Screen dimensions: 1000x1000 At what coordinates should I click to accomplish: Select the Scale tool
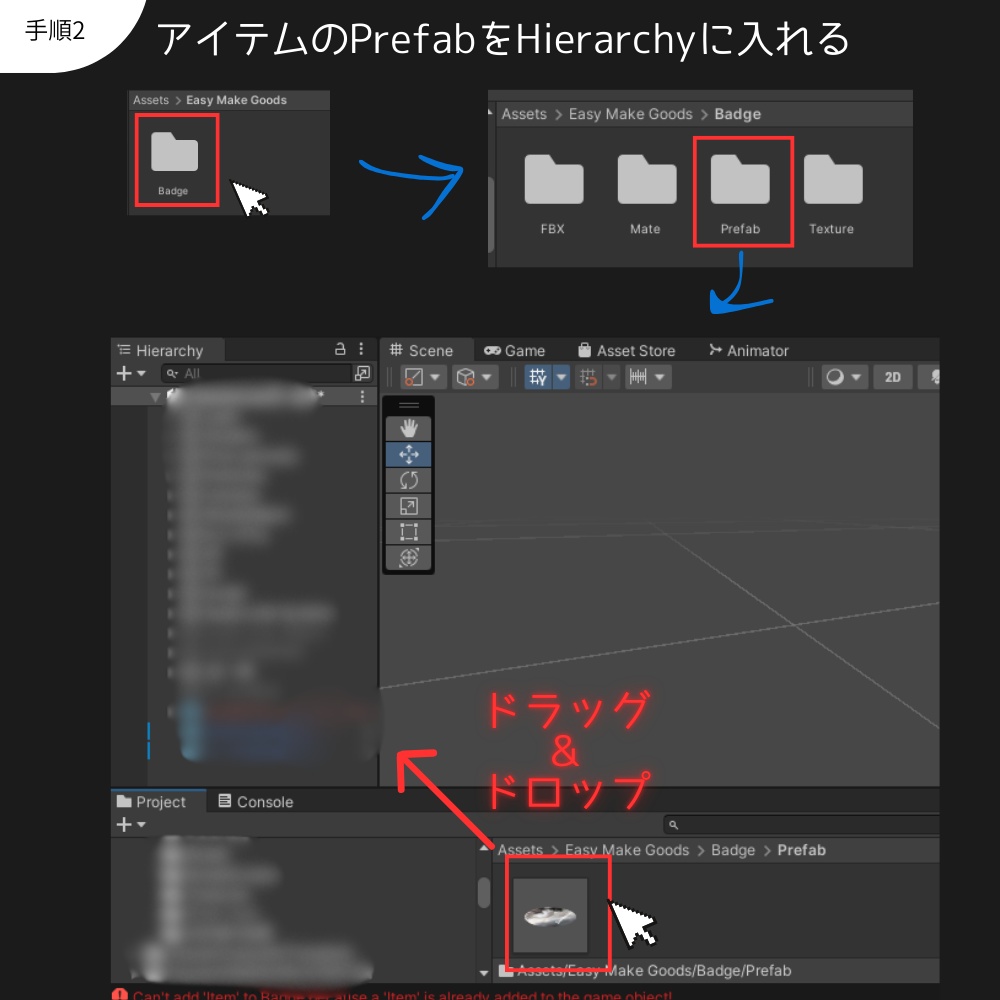(x=410, y=505)
